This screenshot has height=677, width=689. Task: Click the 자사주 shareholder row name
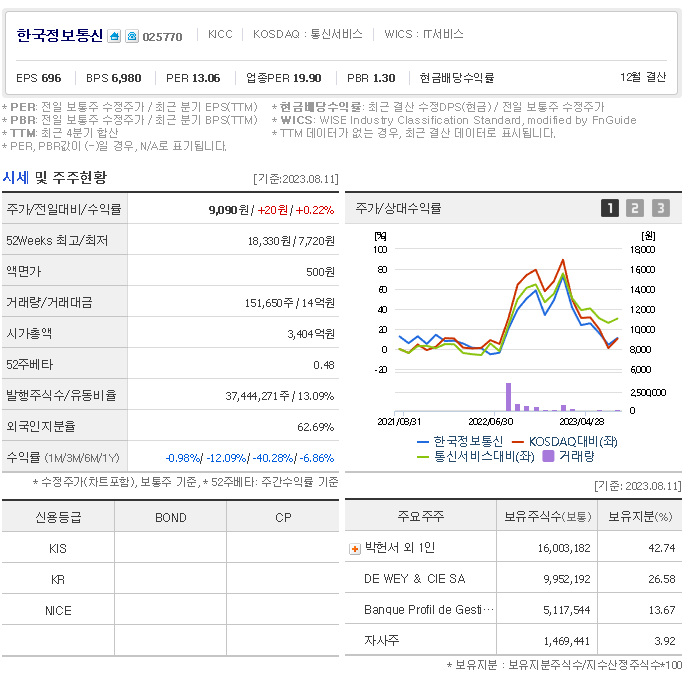[381, 641]
